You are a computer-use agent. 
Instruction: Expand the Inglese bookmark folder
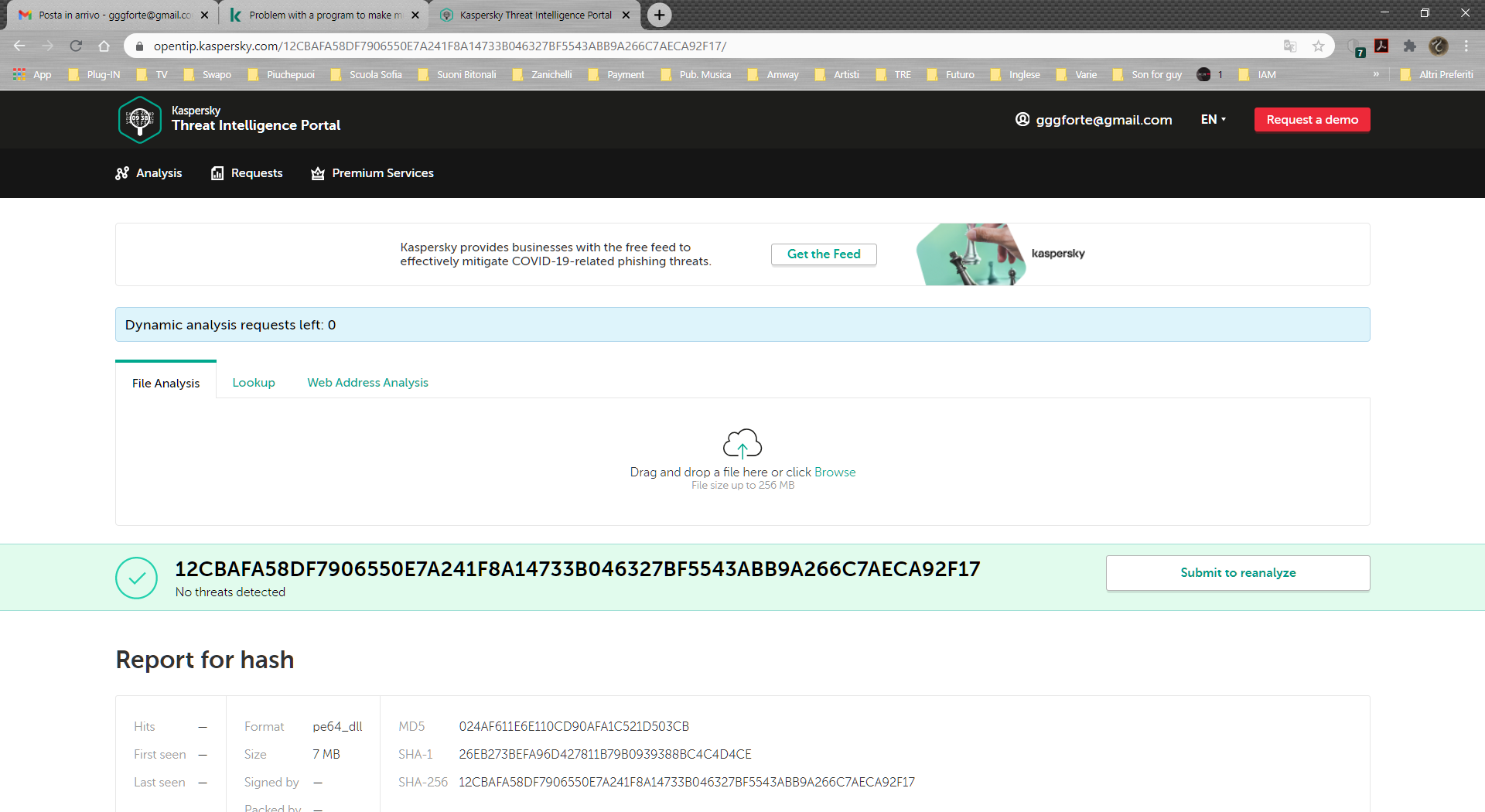click(1016, 75)
